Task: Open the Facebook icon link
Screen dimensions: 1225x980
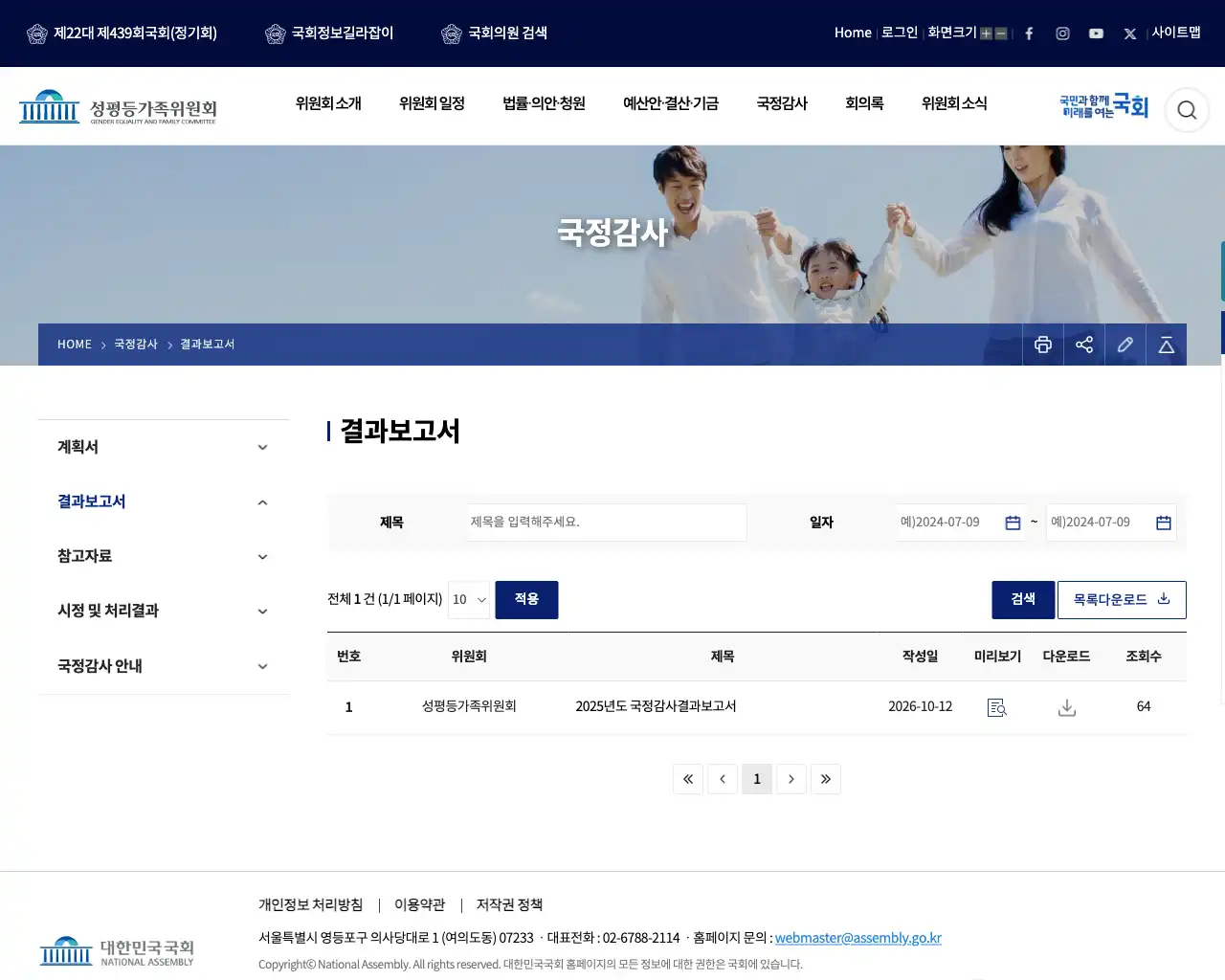Action: 1029,33
